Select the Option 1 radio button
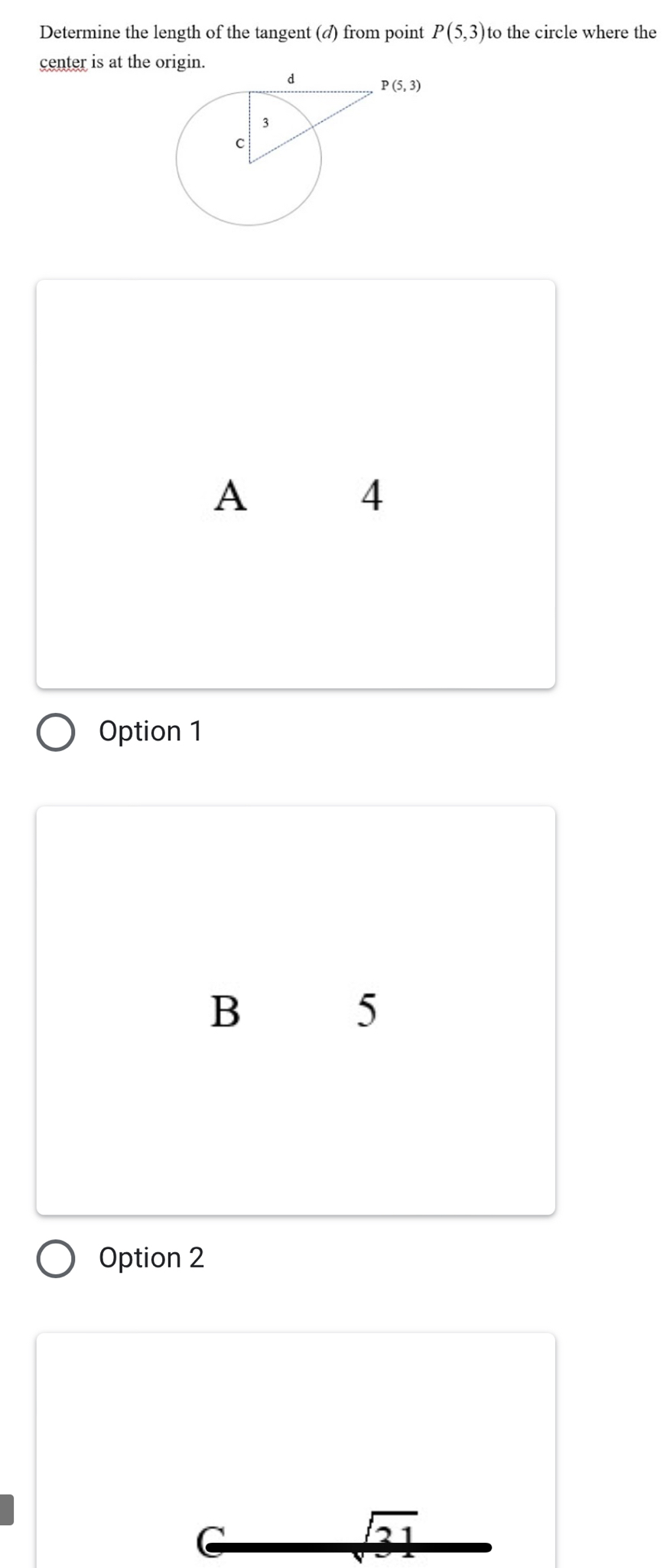This screenshot has width=670, height=1568. tap(56, 733)
